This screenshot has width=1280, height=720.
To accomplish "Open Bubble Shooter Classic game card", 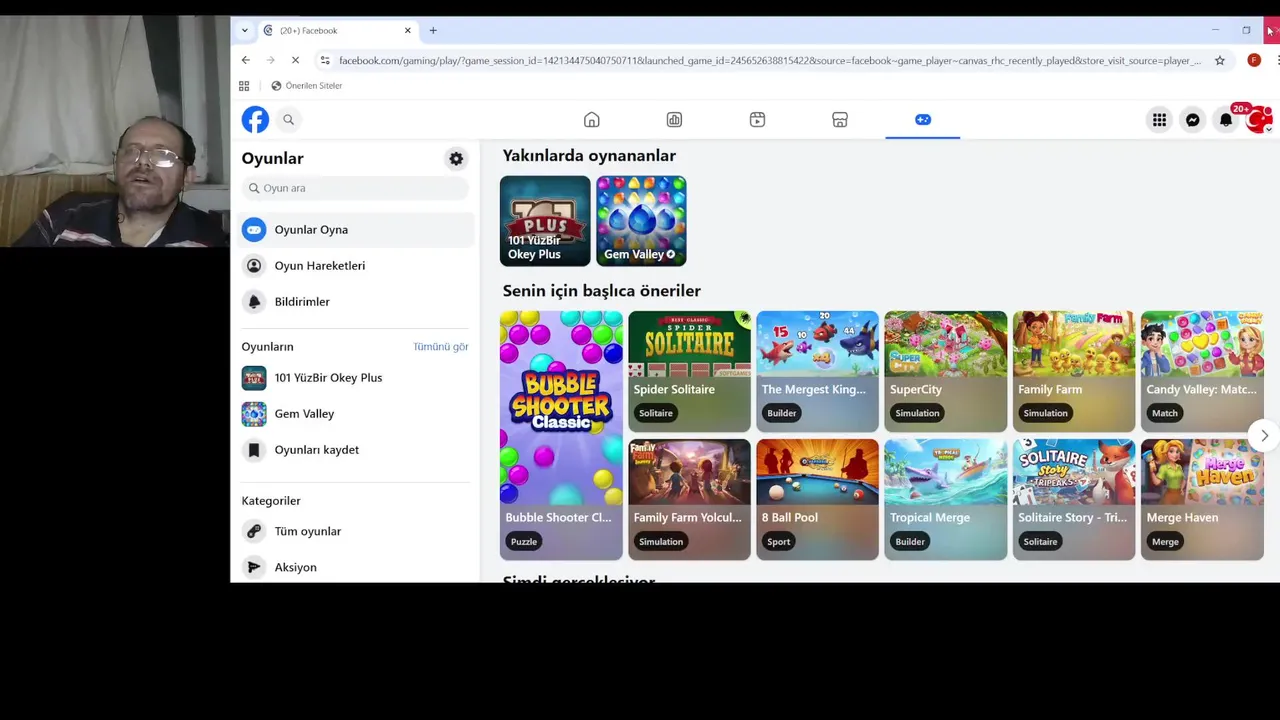I will (x=561, y=435).
